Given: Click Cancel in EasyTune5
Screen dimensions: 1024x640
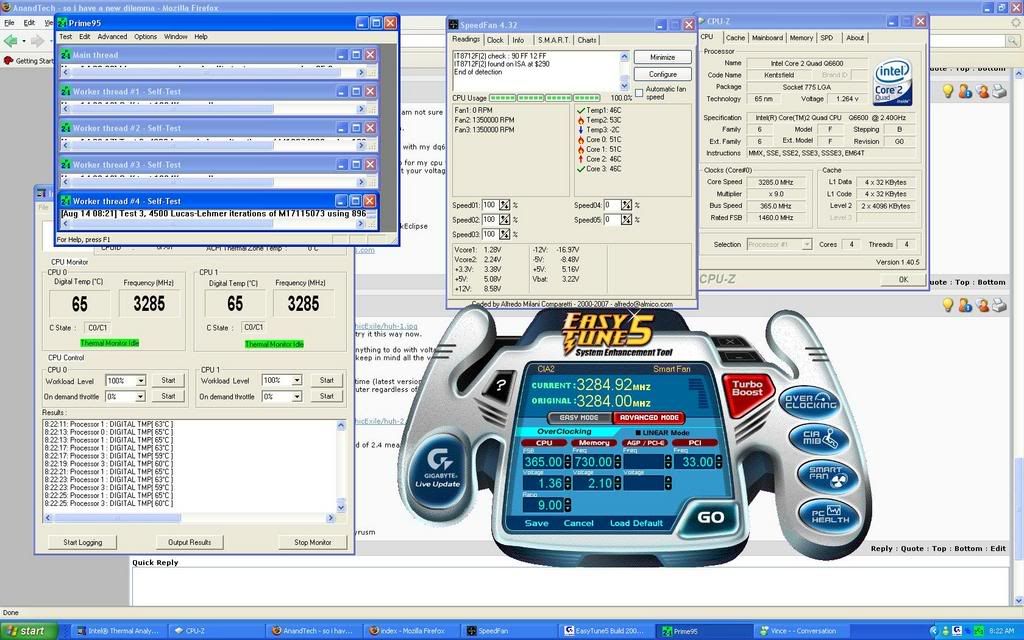Looking at the screenshot, I should pyautogui.click(x=579, y=523).
